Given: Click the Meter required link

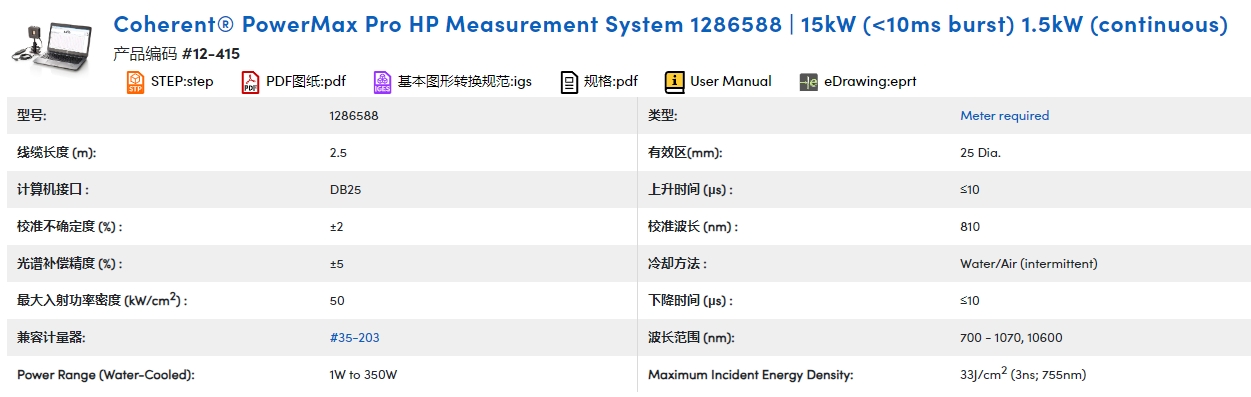Looking at the screenshot, I should pyautogui.click(x=1004, y=116).
